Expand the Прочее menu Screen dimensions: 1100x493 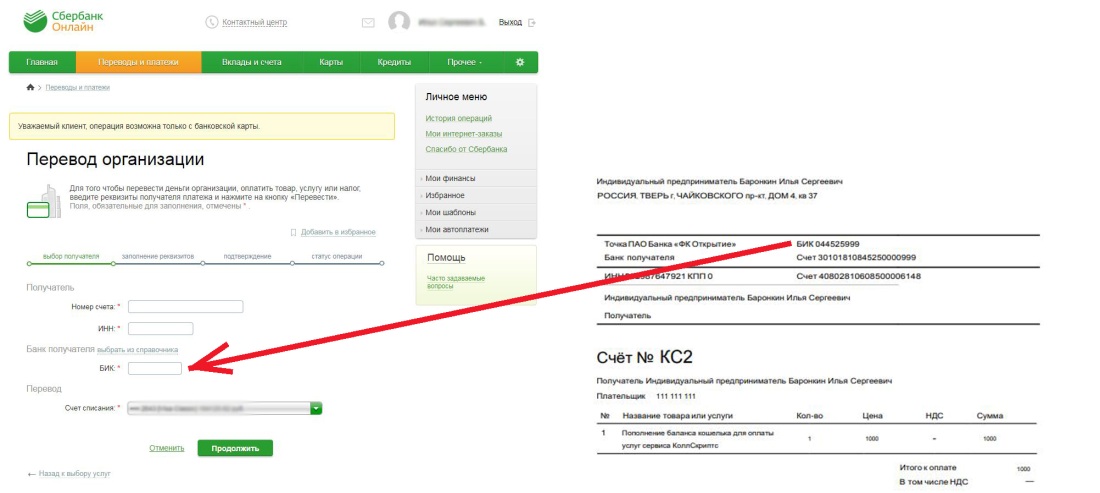[464, 62]
